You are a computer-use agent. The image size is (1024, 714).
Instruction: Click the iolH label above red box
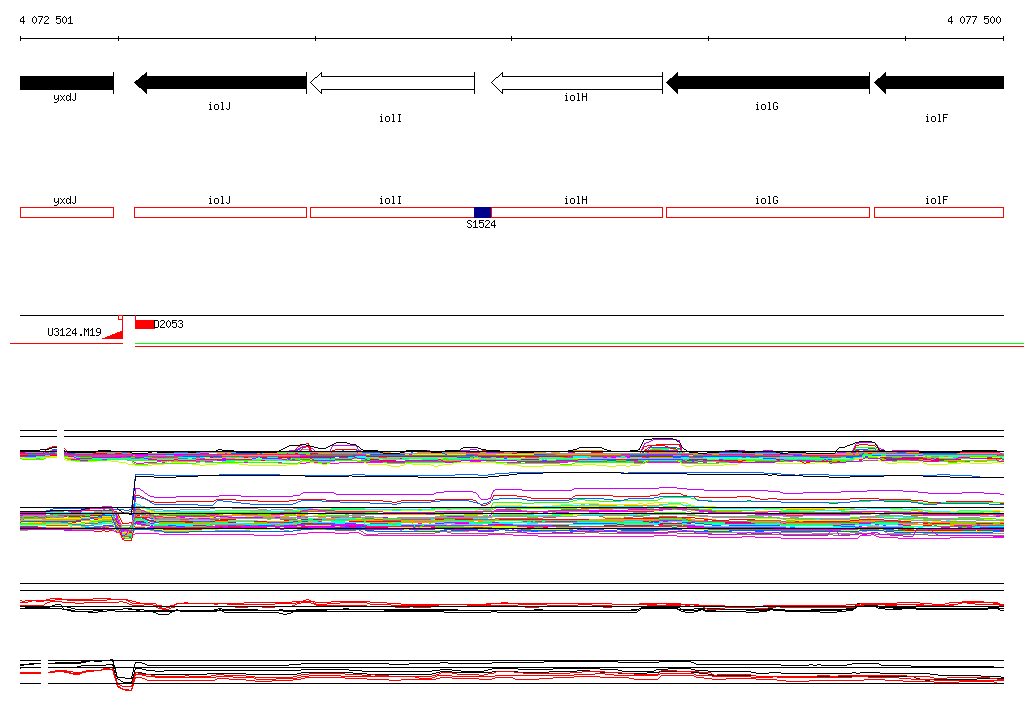point(576,201)
